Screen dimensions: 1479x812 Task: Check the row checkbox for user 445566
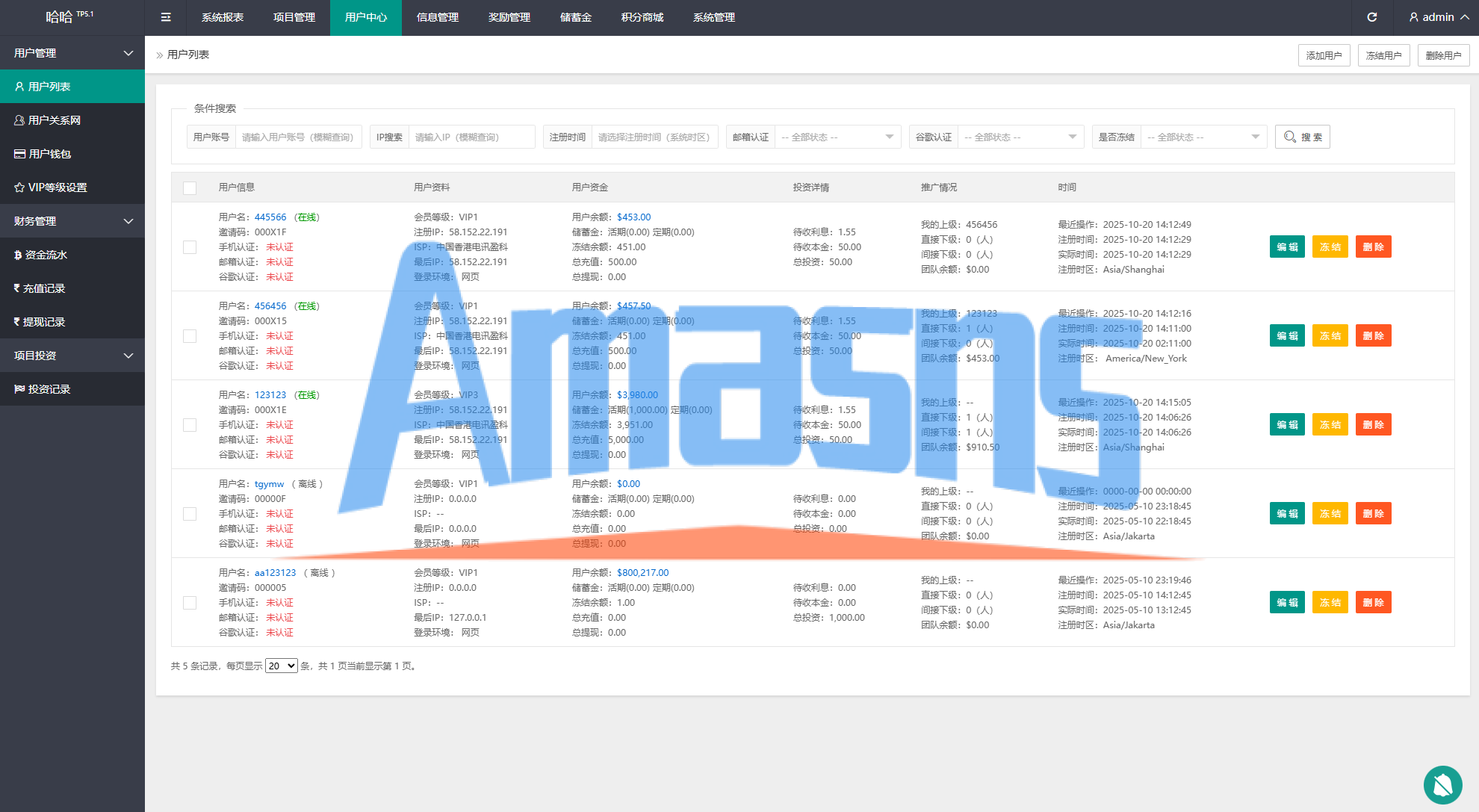tap(190, 247)
